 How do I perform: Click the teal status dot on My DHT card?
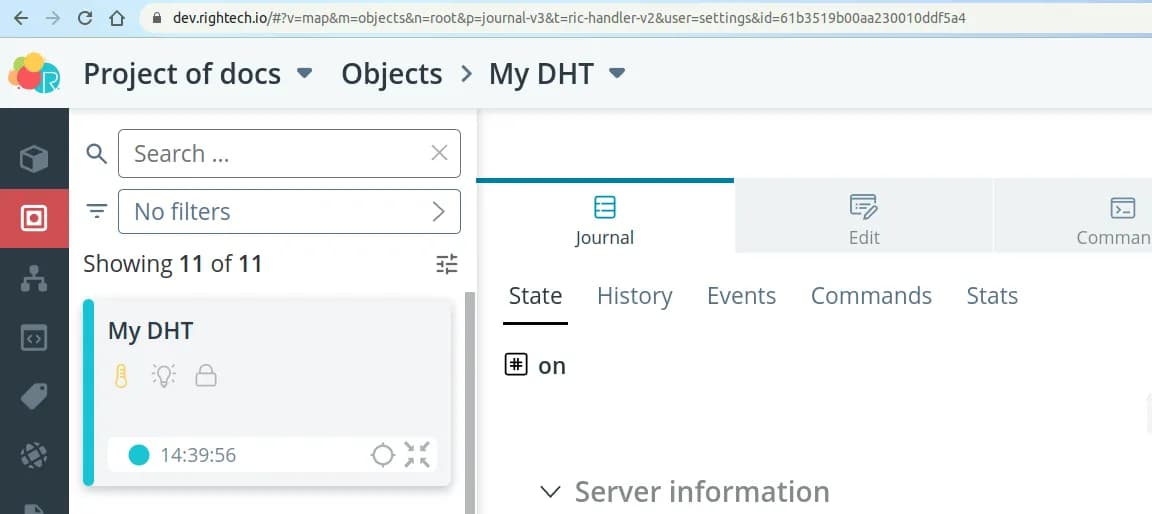tap(139, 456)
